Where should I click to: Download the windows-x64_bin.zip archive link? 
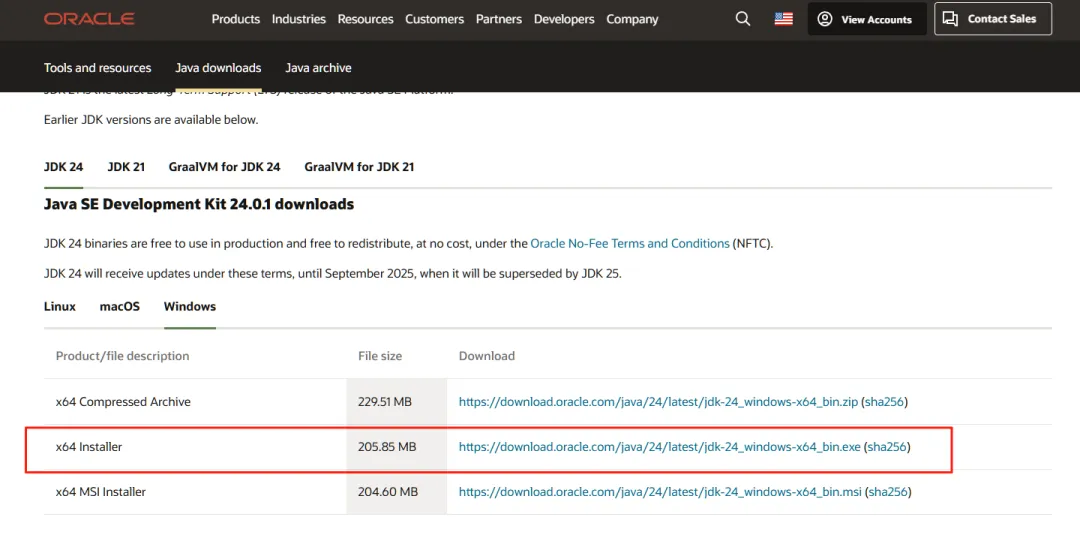[658, 401]
